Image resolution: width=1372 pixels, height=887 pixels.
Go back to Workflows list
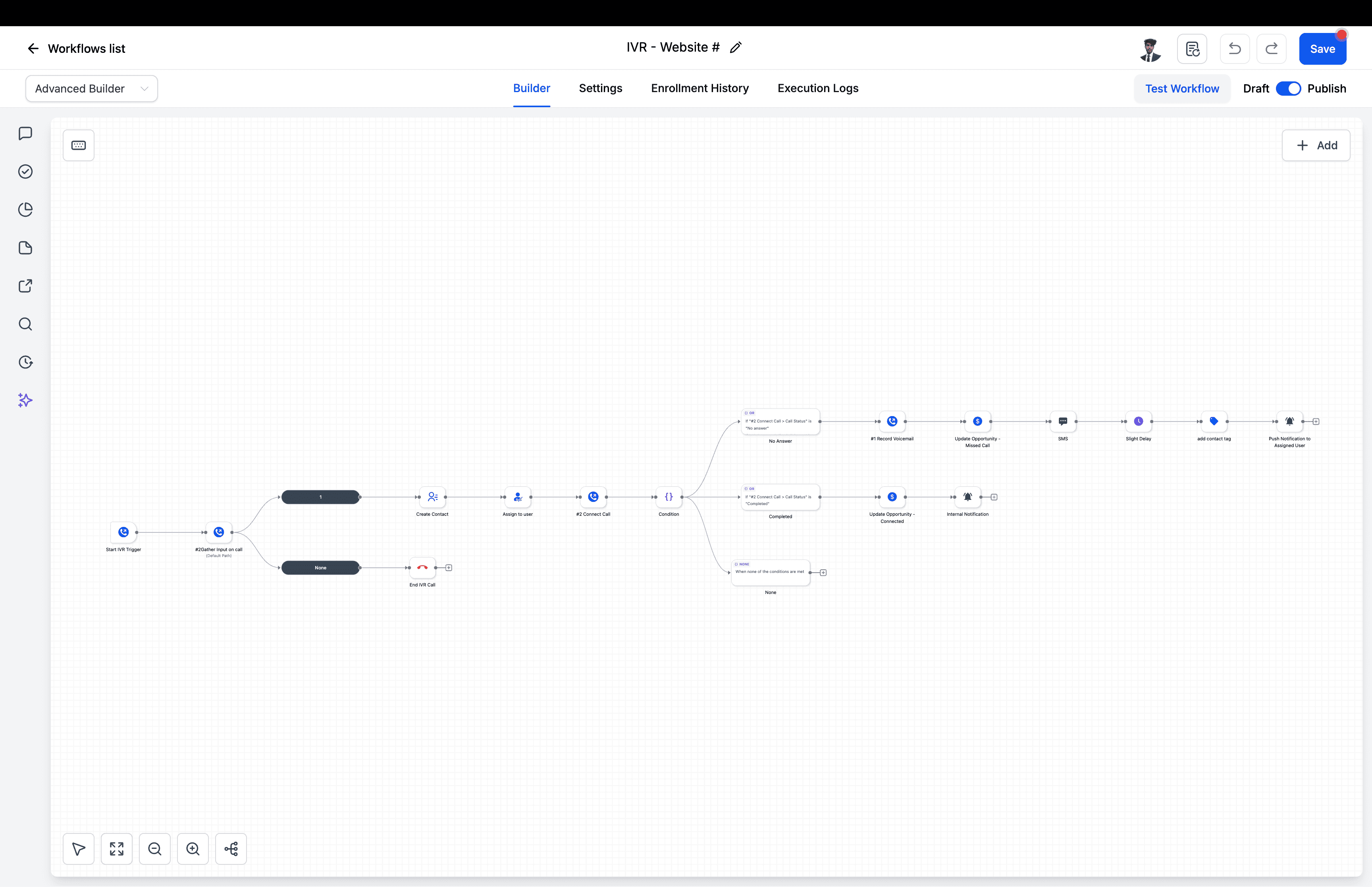(76, 48)
